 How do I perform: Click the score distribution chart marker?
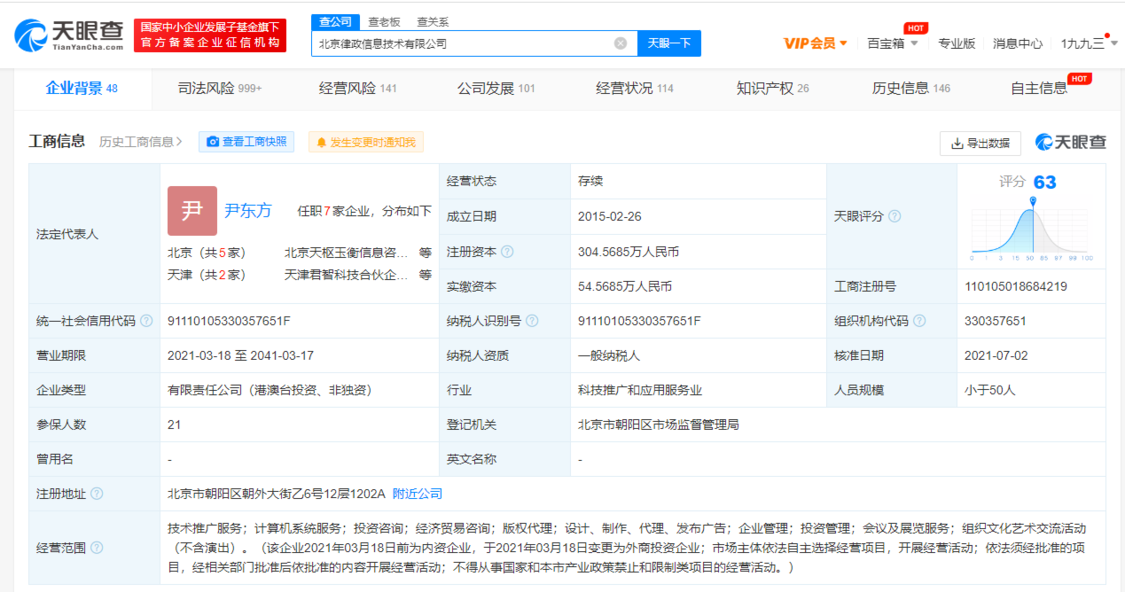pos(1032,202)
